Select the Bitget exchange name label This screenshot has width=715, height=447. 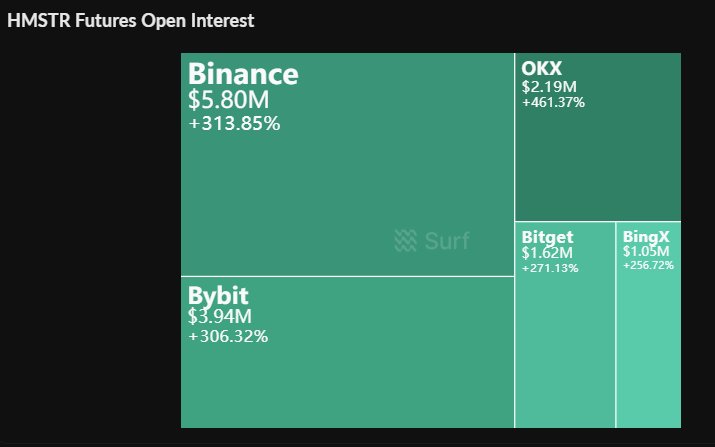click(547, 237)
